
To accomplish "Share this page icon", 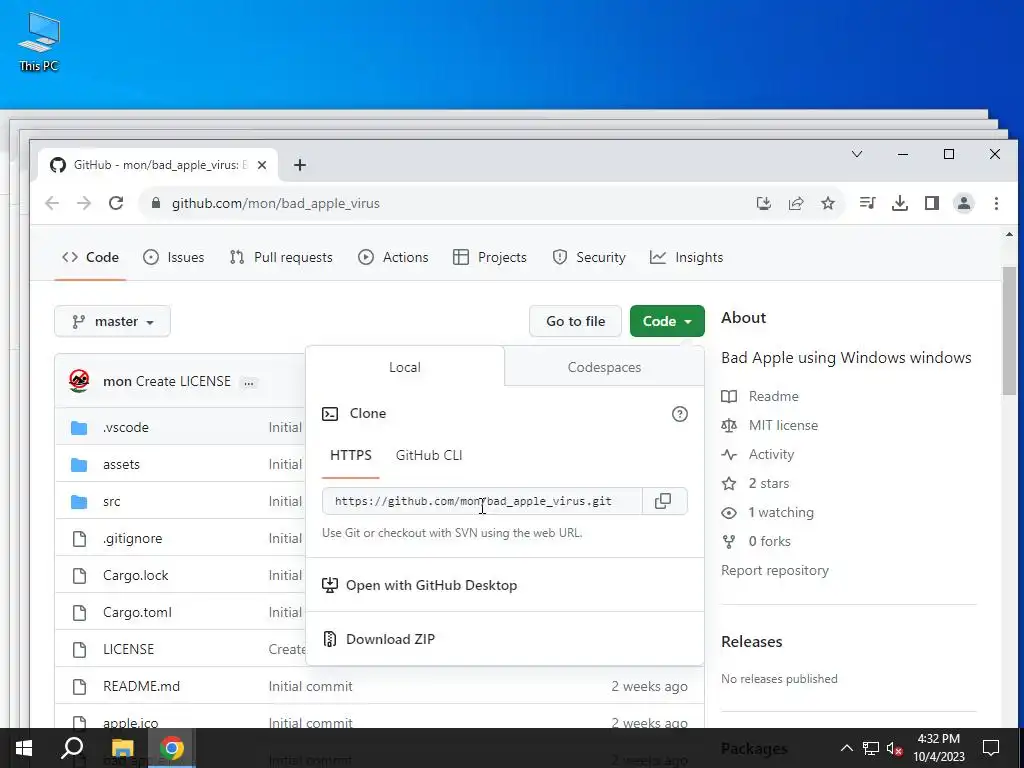I will coord(795,203).
